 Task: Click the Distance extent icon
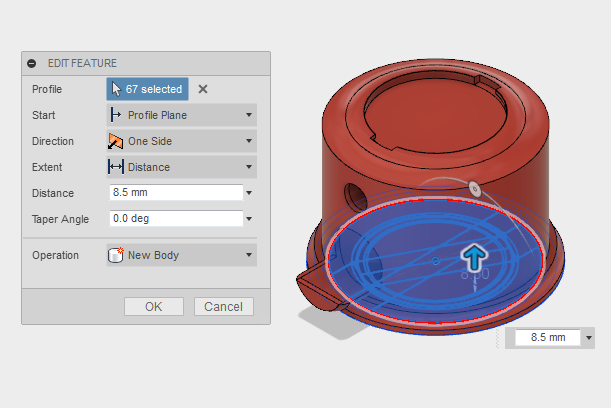116,167
